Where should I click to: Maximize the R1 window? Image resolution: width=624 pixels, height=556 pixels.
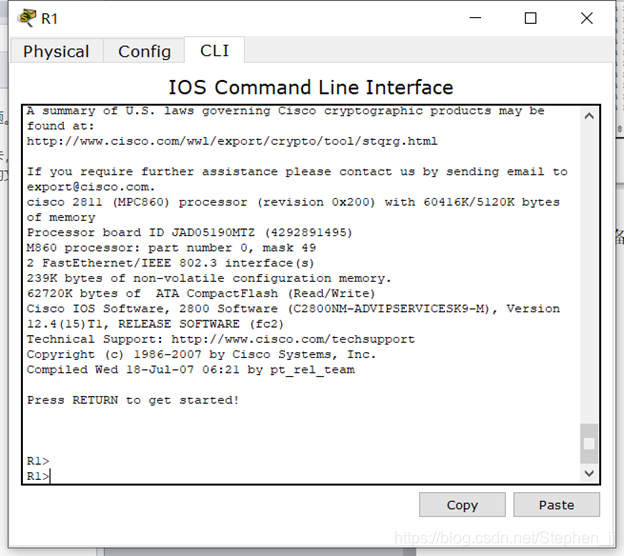(x=530, y=18)
